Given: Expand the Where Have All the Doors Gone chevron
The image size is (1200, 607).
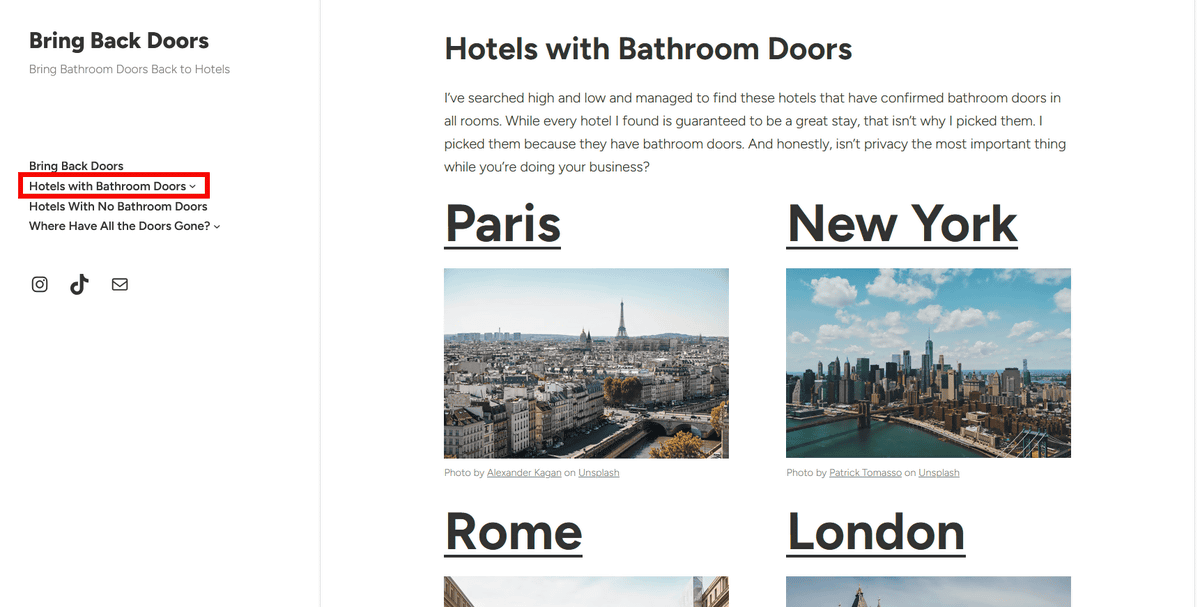Looking at the screenshot, I should click(x=217, y=227).
